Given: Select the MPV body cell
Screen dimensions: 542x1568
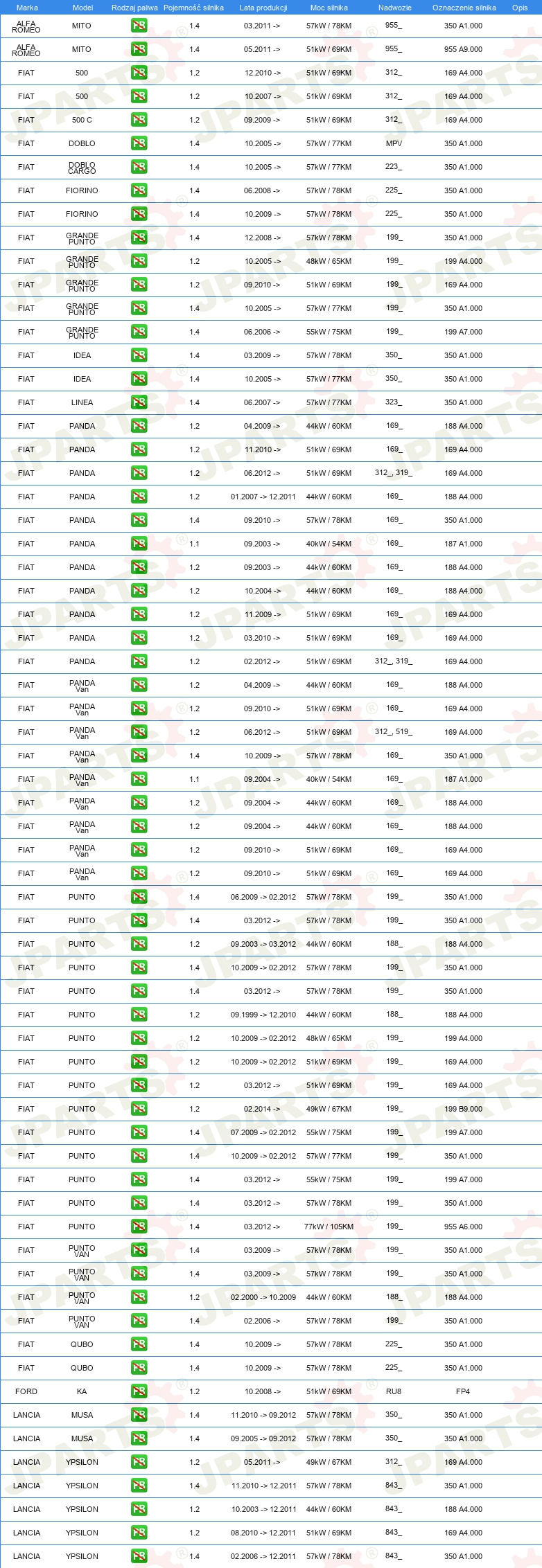Looking at the screenshot, I should click(x=394, y=143).
